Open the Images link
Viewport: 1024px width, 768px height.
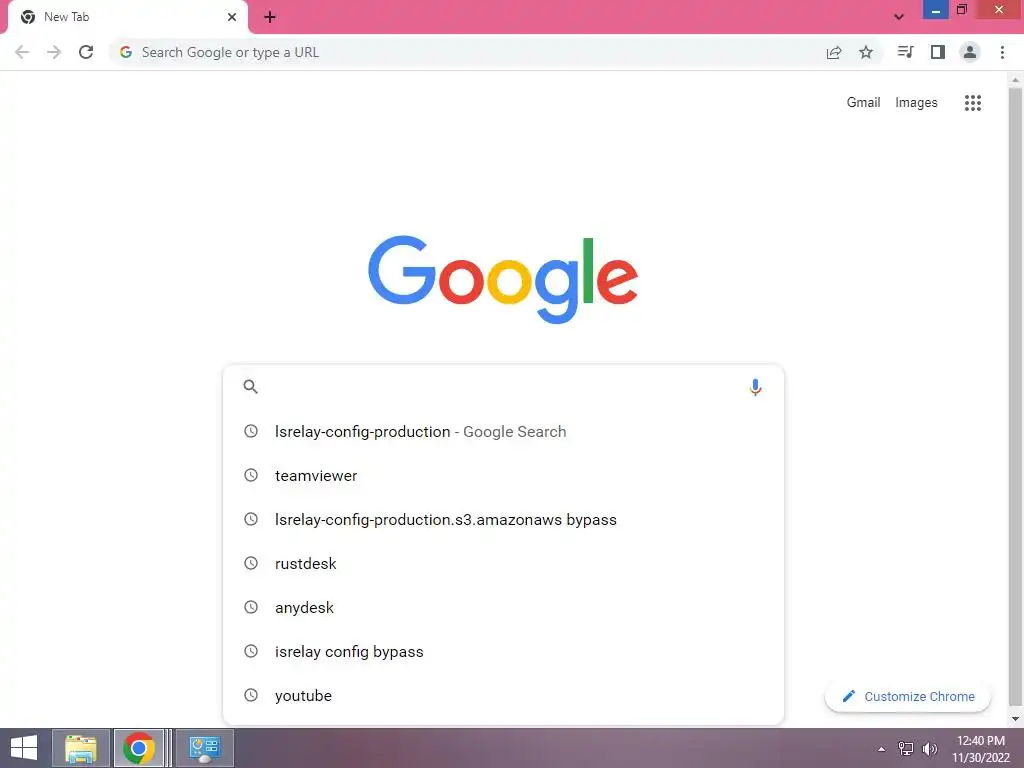click(916, 103)
